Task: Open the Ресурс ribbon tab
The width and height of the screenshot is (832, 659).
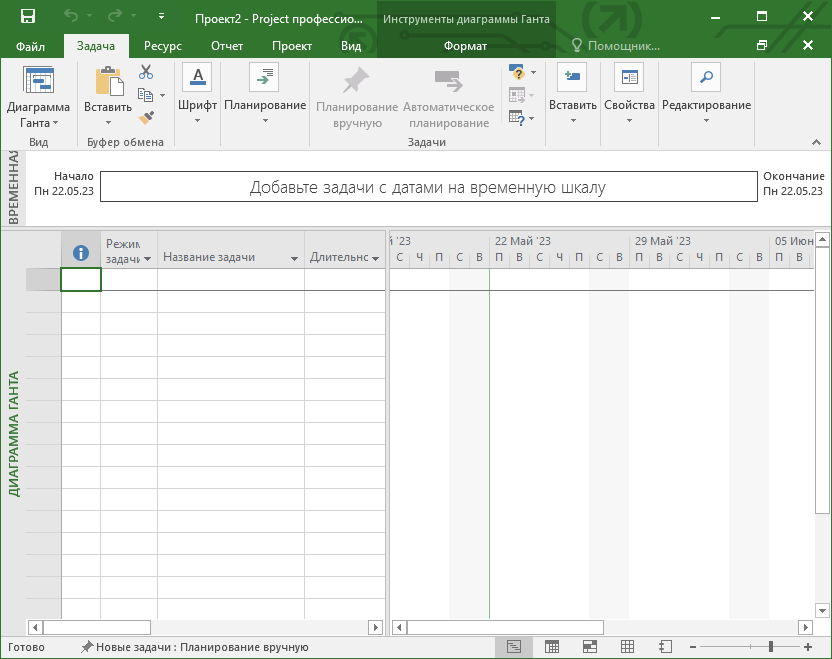Action: pyautogui.click(x=162, y=46)
